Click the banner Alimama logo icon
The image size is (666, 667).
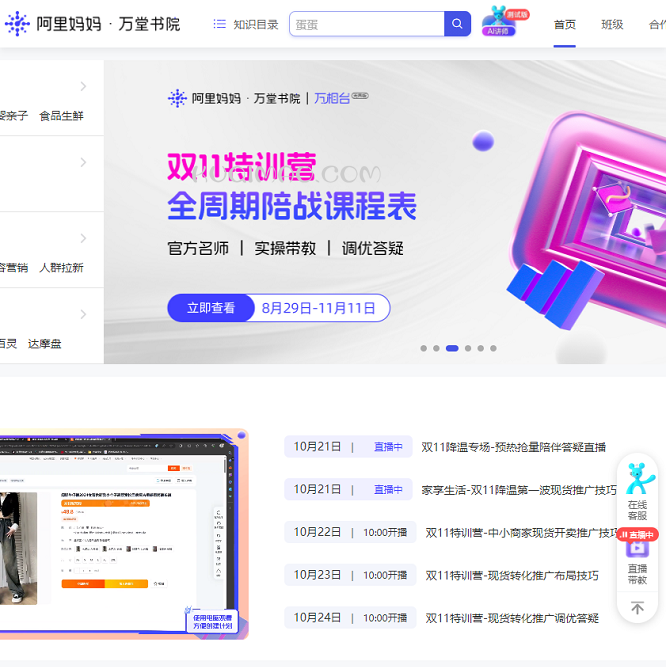[x=177, y=98]
